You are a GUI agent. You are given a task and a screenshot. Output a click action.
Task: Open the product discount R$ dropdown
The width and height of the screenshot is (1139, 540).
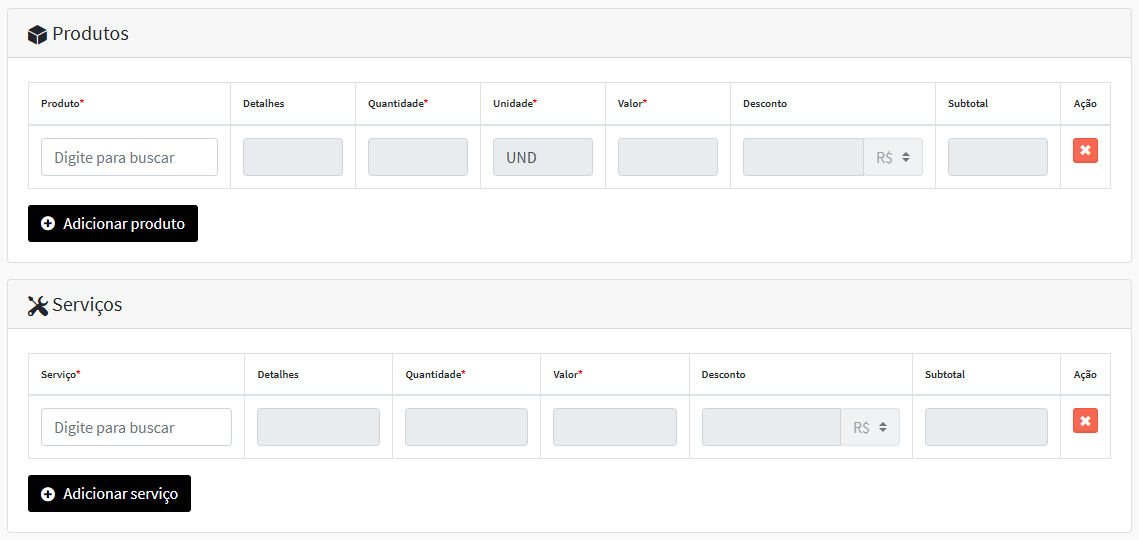tap(893, 157)
